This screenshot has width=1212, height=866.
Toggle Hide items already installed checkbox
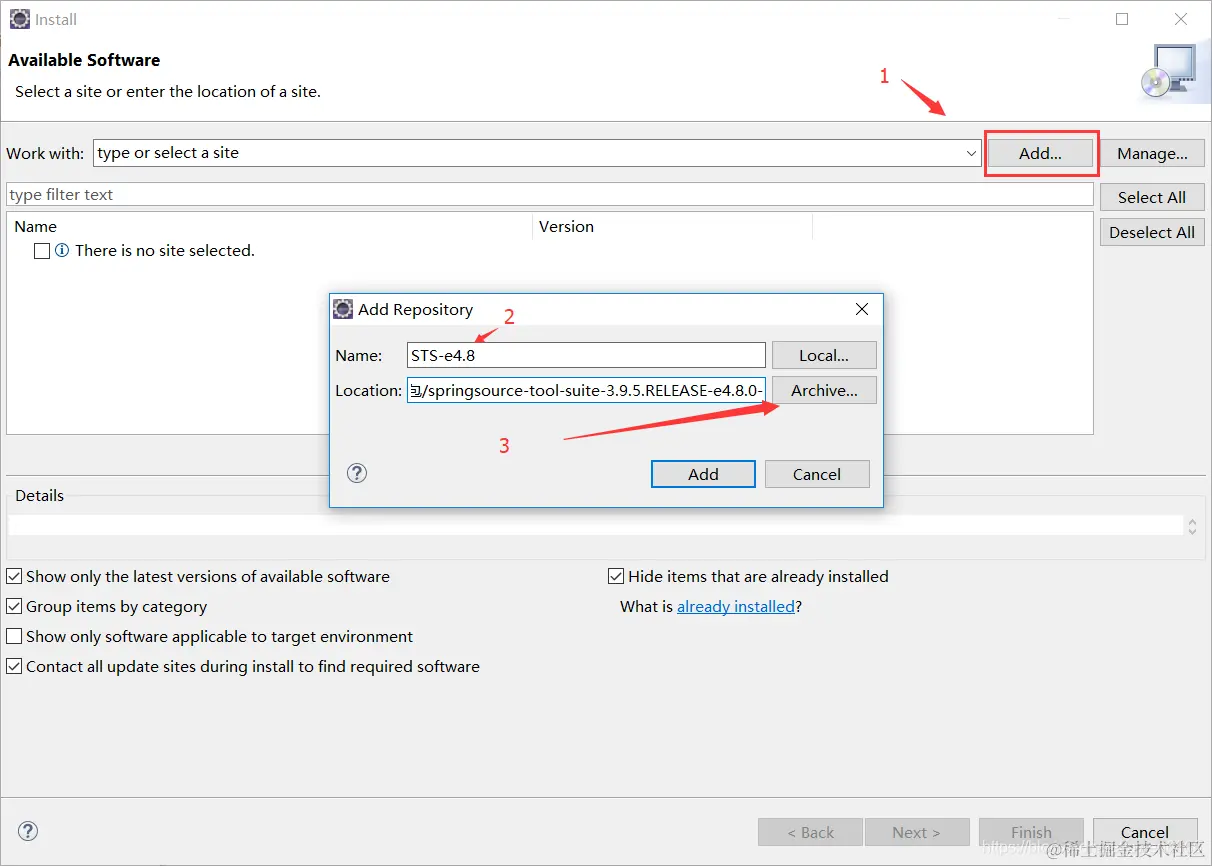click(x=616, y=576)
